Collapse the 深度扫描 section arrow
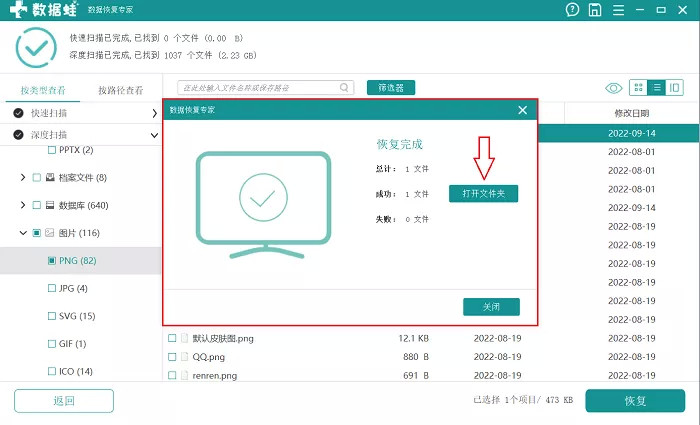The height and width of the screenshot is (425, 700). (154, 135)
